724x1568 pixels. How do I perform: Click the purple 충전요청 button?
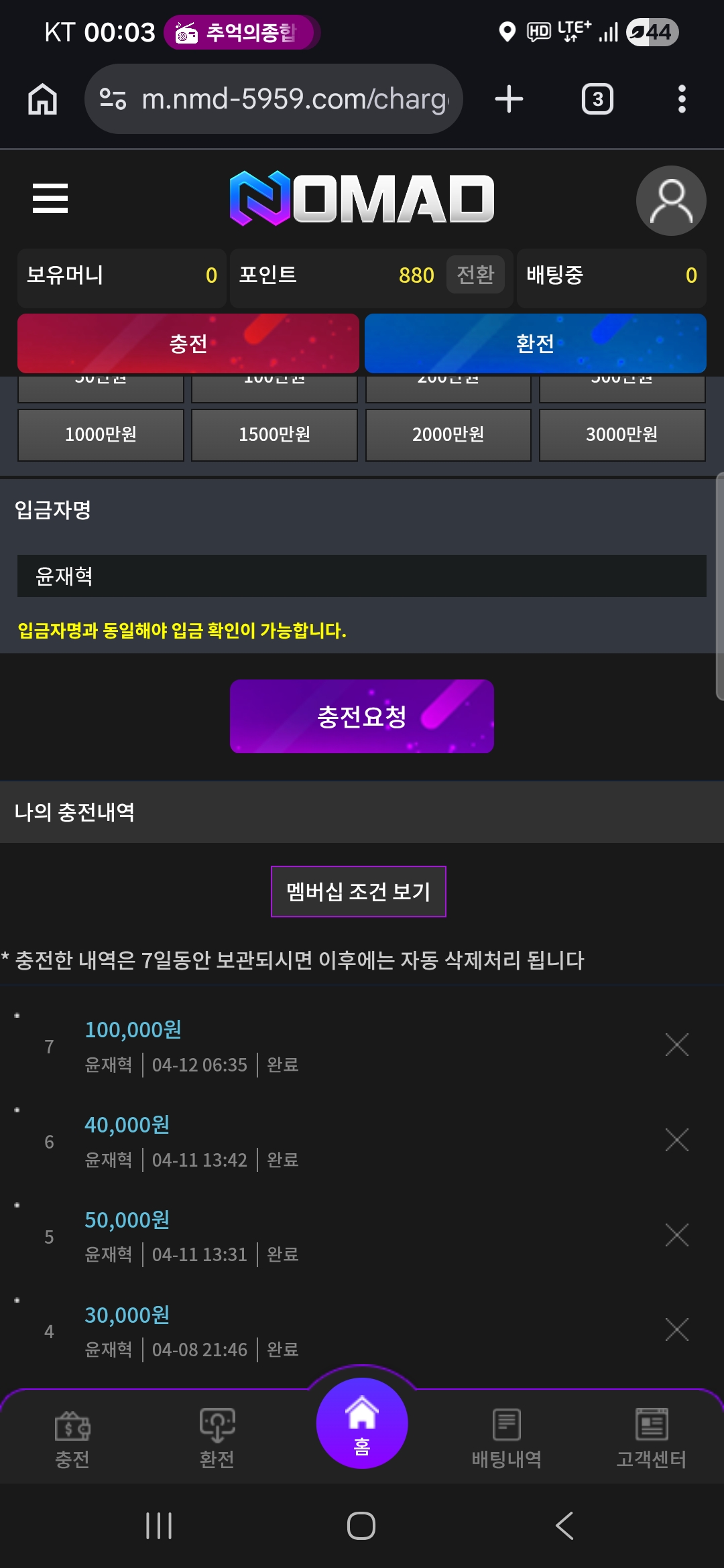(362, 716)
